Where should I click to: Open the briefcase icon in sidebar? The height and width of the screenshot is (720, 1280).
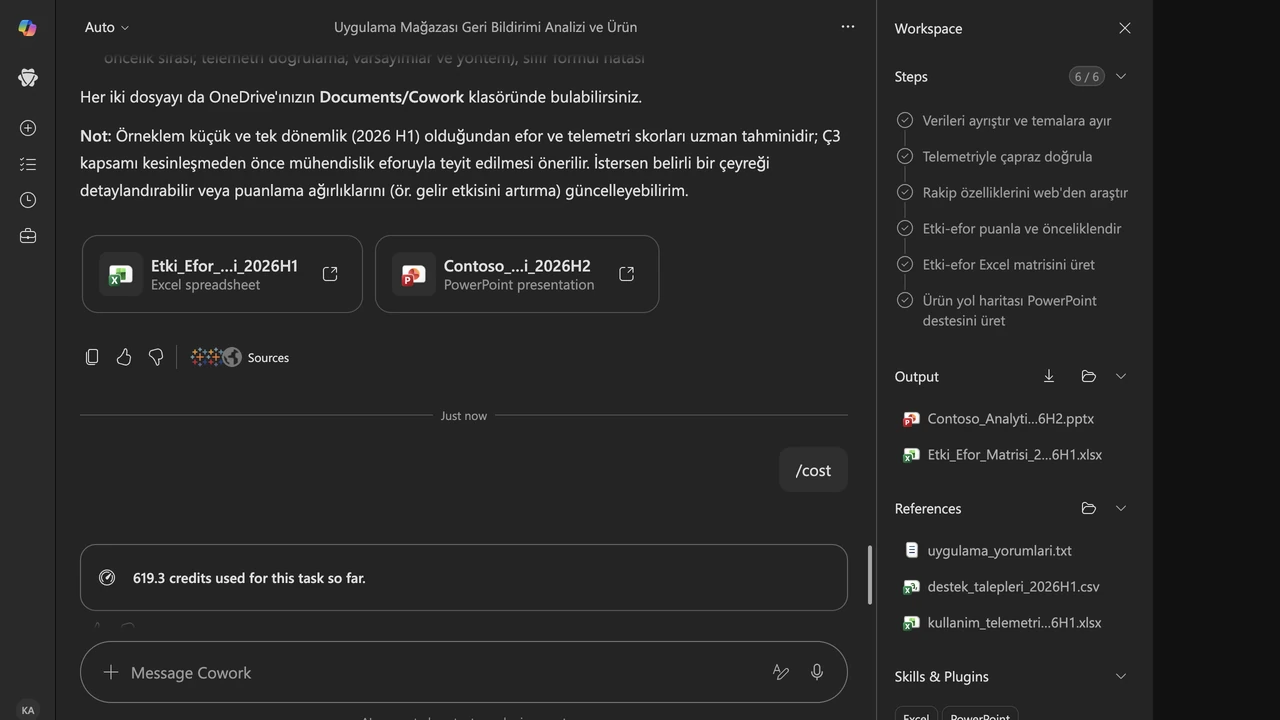click(x=28, y=236)
